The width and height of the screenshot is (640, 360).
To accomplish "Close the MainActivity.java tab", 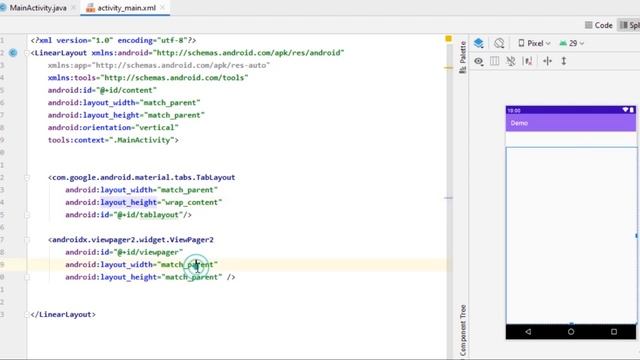I will click(73, 8).
